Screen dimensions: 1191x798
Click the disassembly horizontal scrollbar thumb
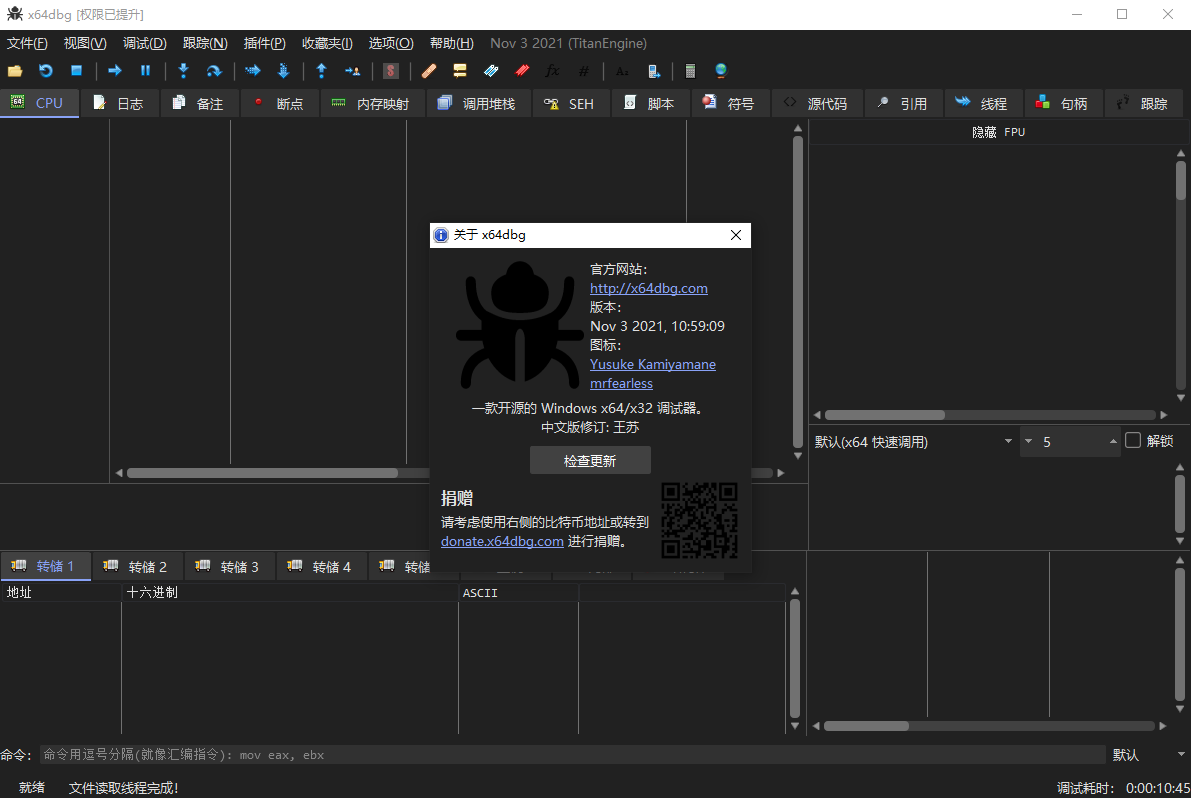pyautogui.click(x=263, y=473)
